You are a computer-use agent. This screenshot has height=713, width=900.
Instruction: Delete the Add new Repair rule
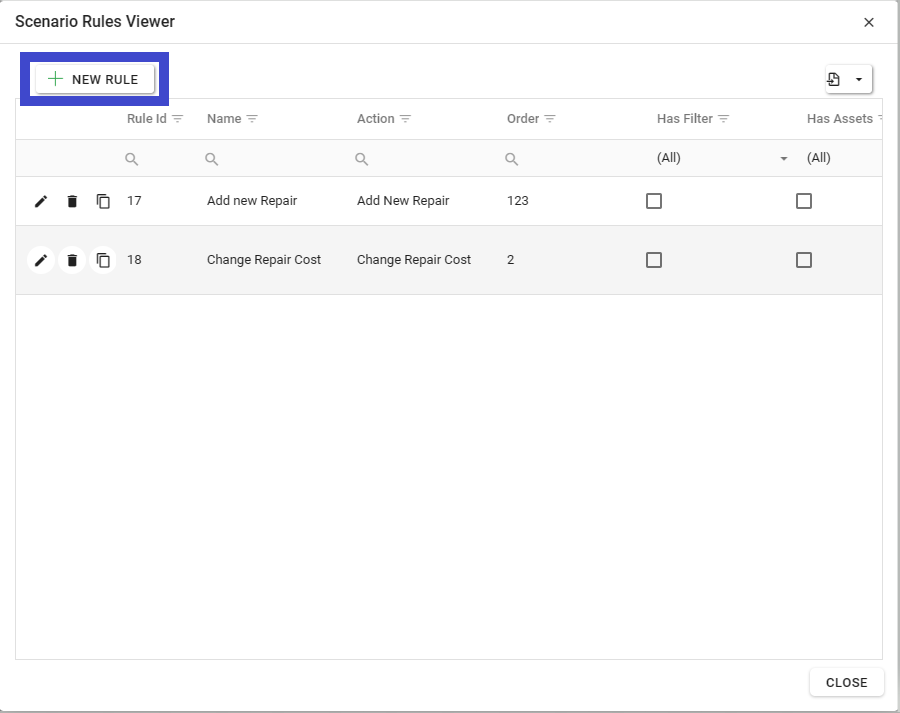(72, 201)
